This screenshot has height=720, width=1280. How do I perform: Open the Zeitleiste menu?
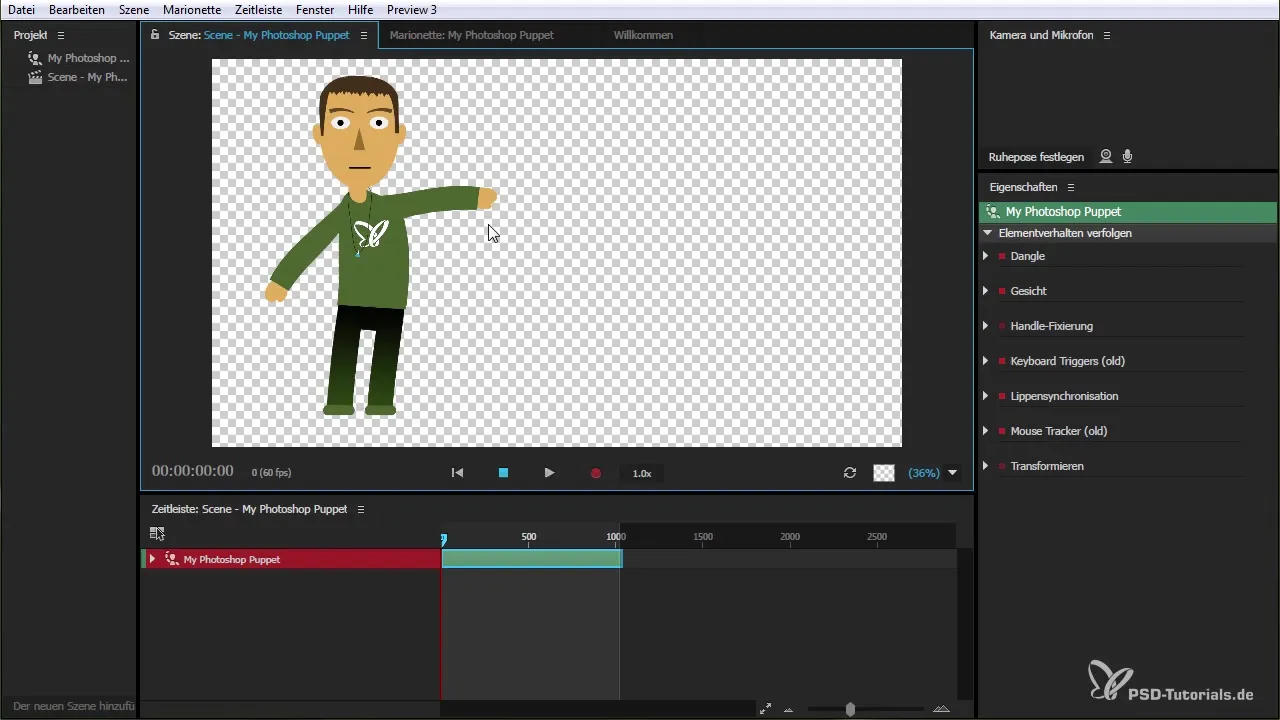(258, 9)
